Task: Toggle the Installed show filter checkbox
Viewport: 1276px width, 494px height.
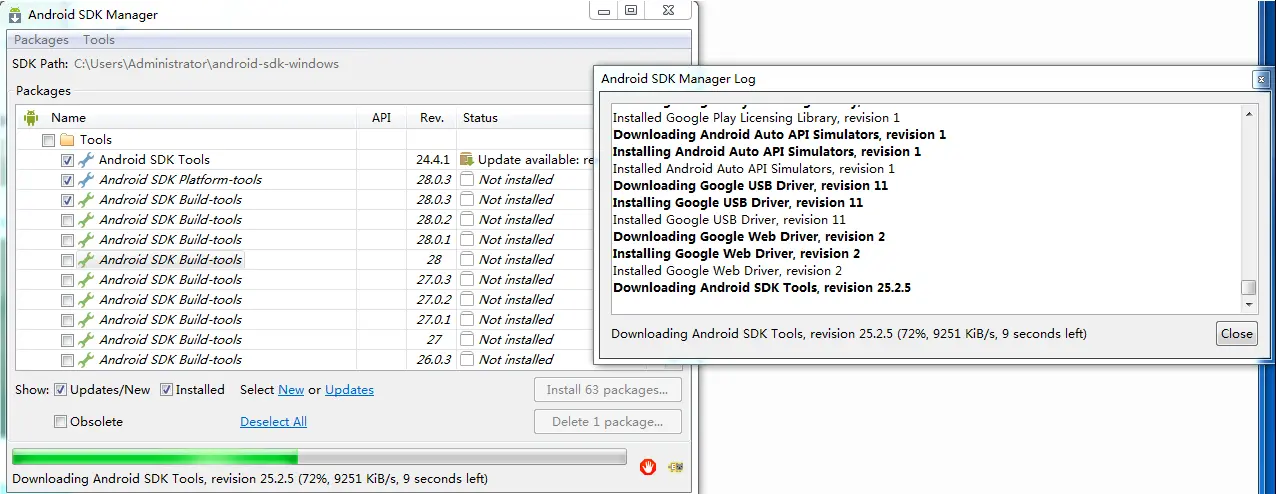Action: (x=167, y=390)
